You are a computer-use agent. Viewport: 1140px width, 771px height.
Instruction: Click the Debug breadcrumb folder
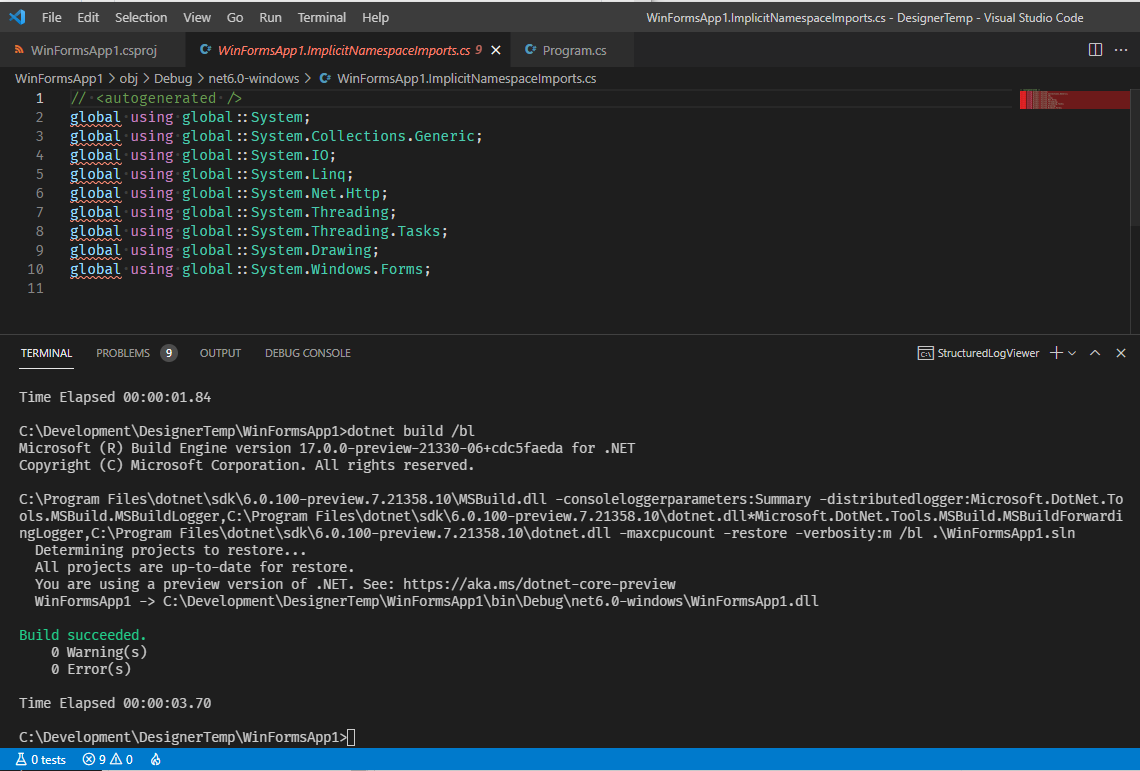(173, 79)
